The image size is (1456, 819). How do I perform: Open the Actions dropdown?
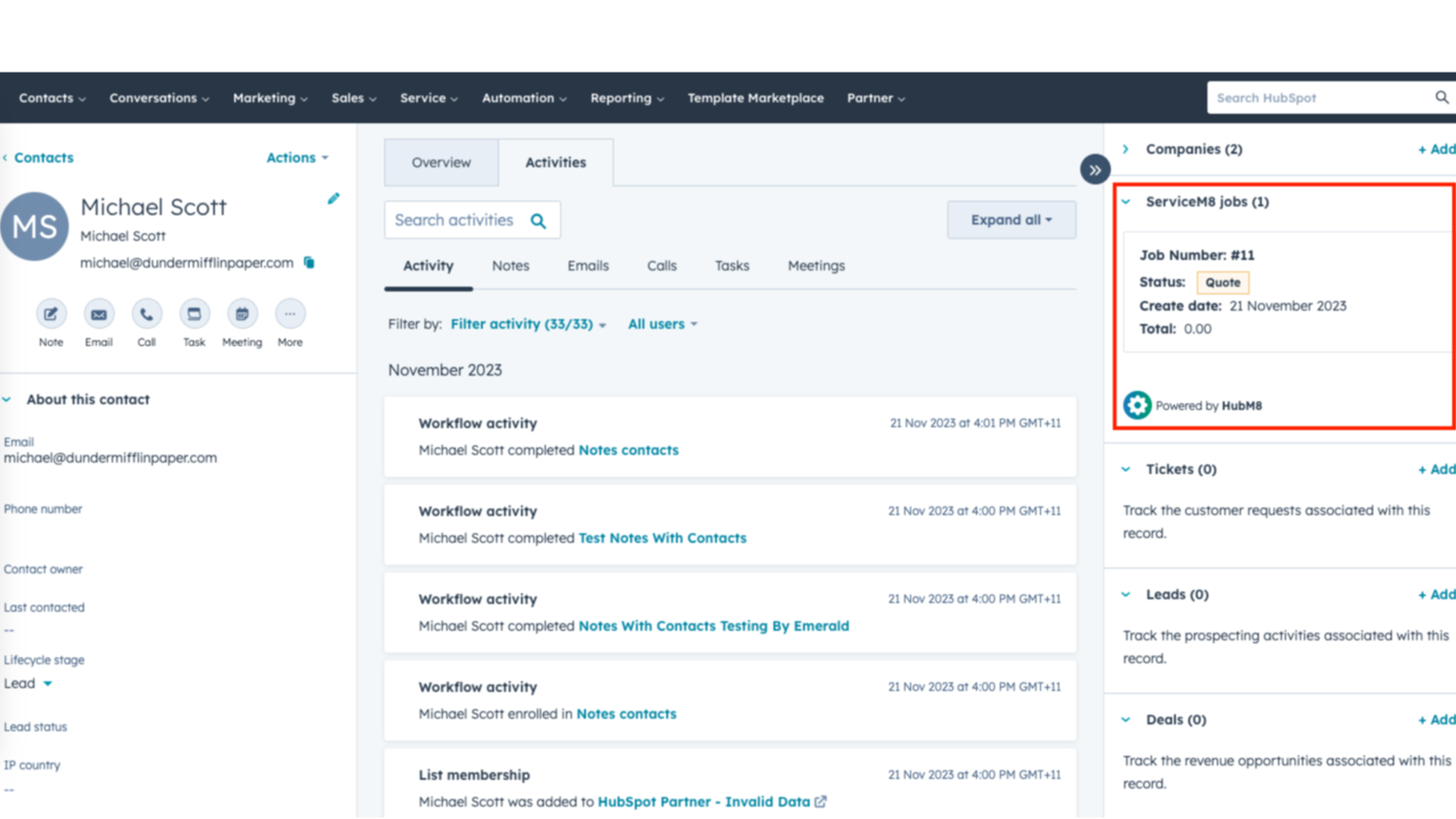296,158
